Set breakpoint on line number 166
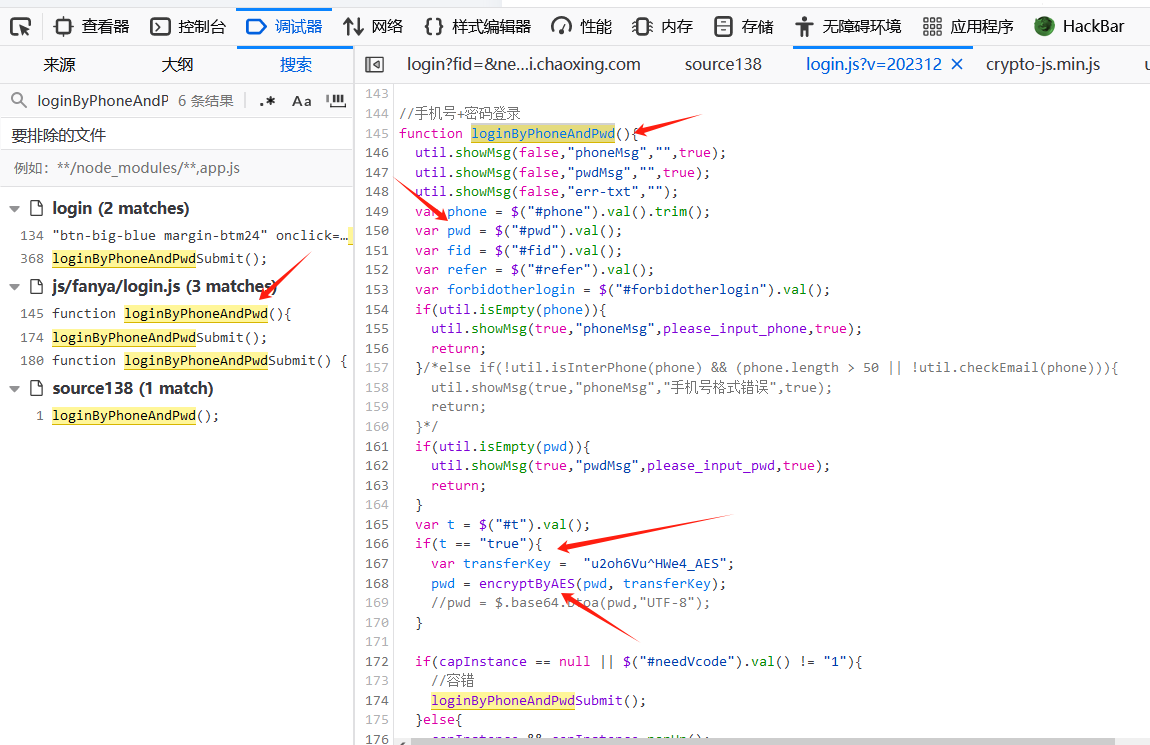The image size is (1150, 745). tap(376, 544)
